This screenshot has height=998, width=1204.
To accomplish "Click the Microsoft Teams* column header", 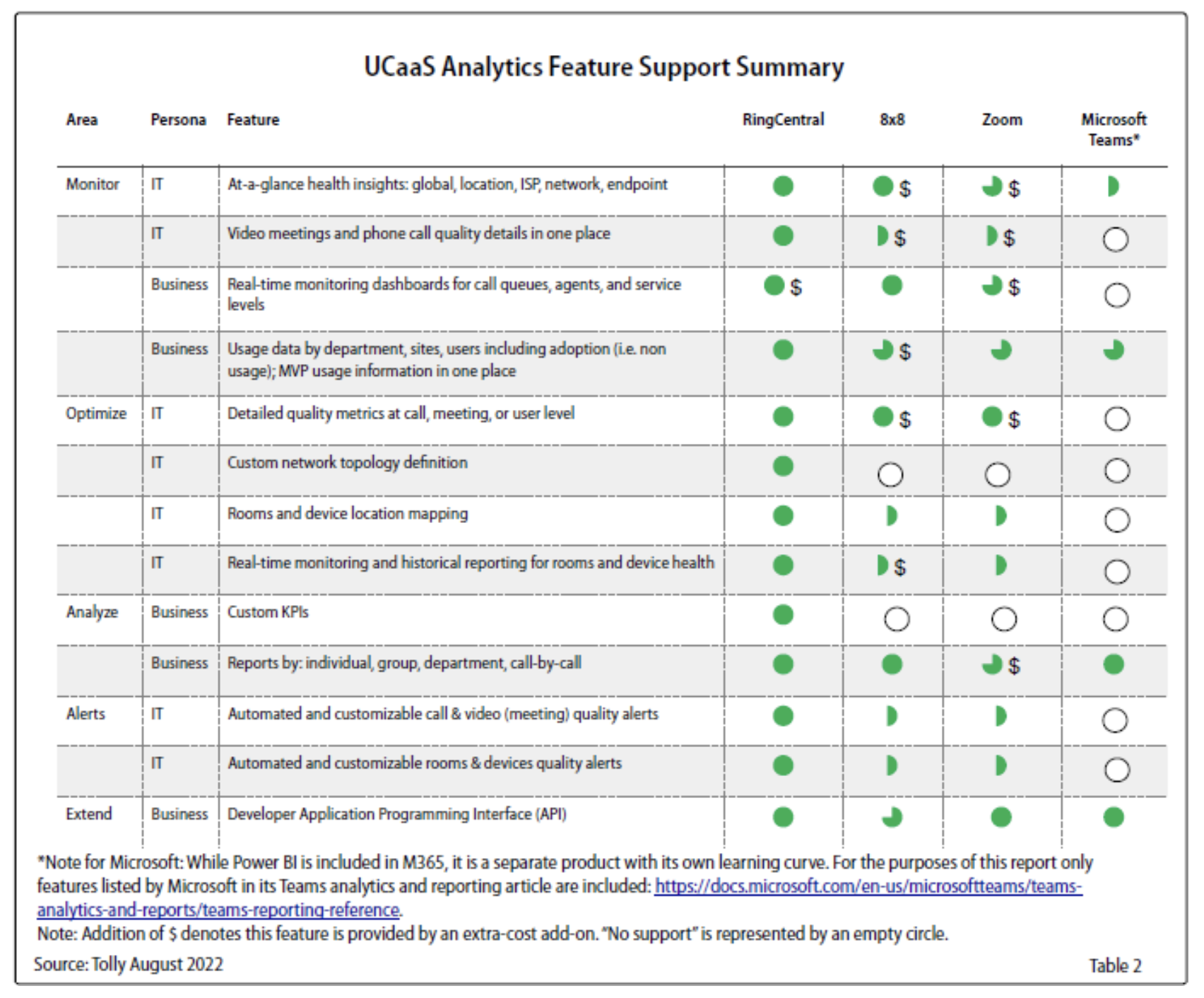I will point(1114,129).
